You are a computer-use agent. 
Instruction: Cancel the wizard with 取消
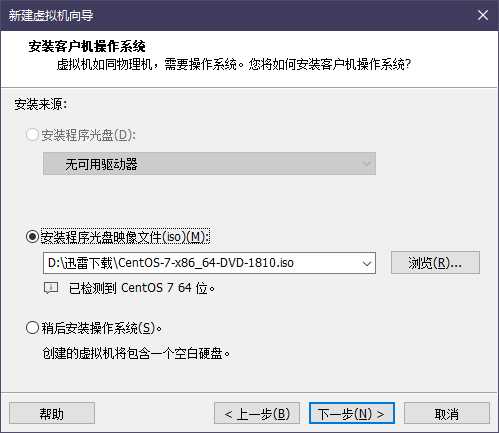click(447, 414)
